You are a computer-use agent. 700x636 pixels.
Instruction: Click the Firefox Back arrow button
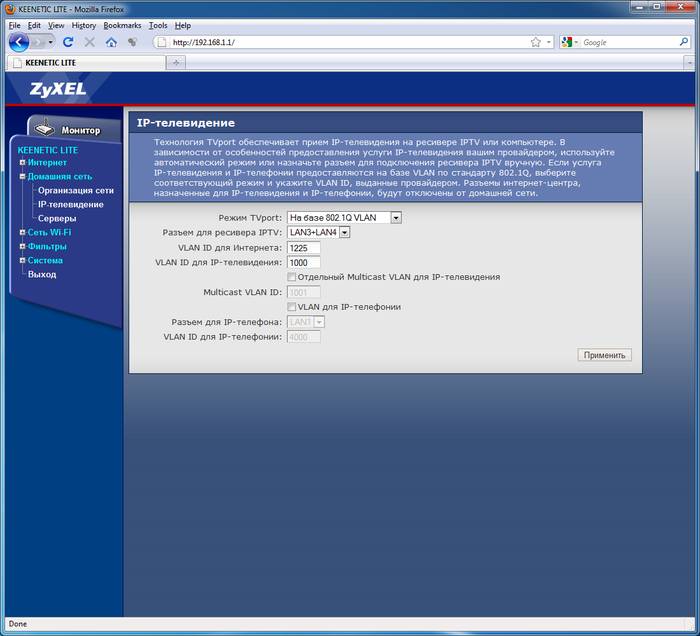(x=19, y=42)
